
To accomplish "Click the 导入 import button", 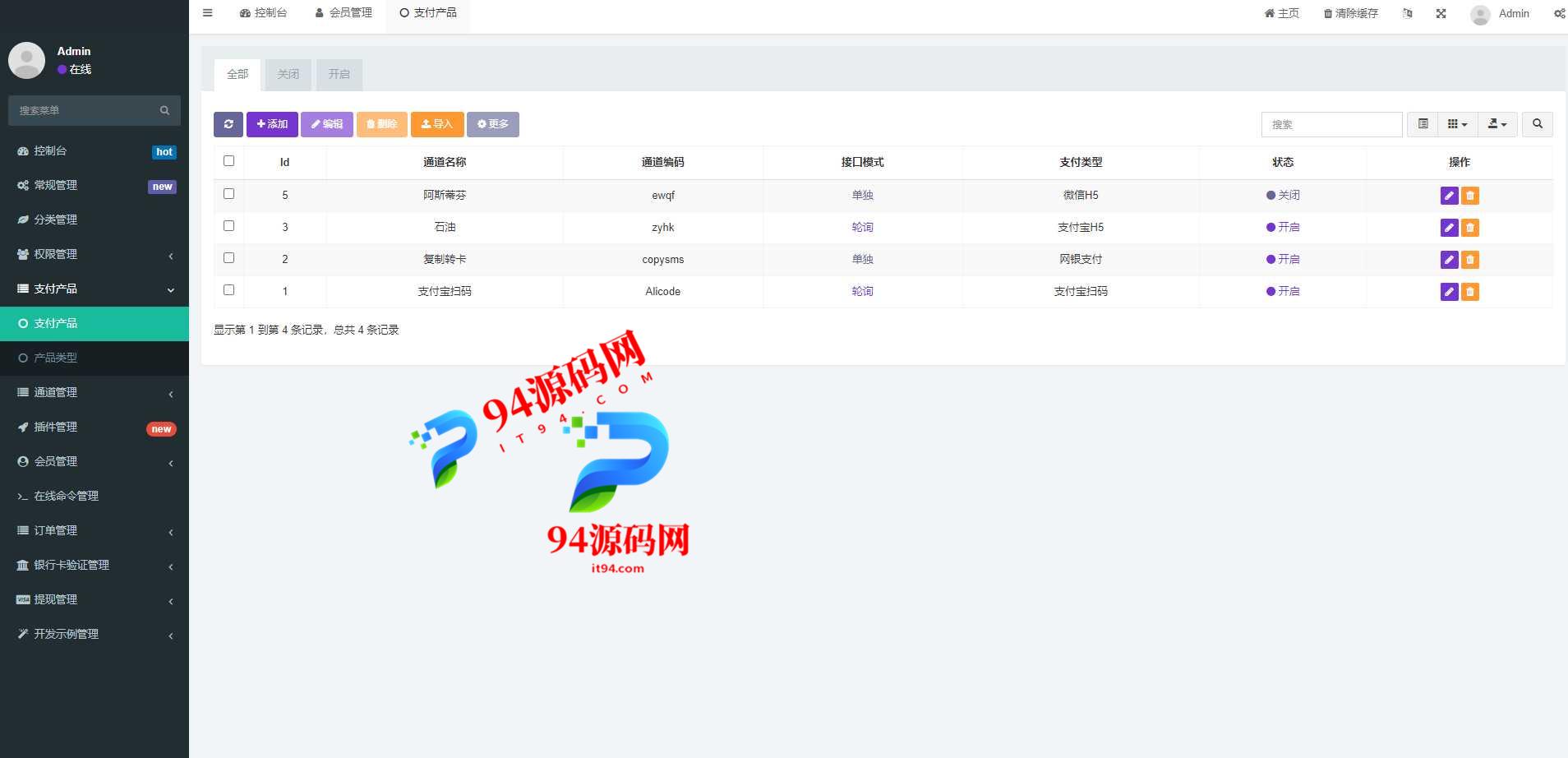I will [x=437, y=124].
